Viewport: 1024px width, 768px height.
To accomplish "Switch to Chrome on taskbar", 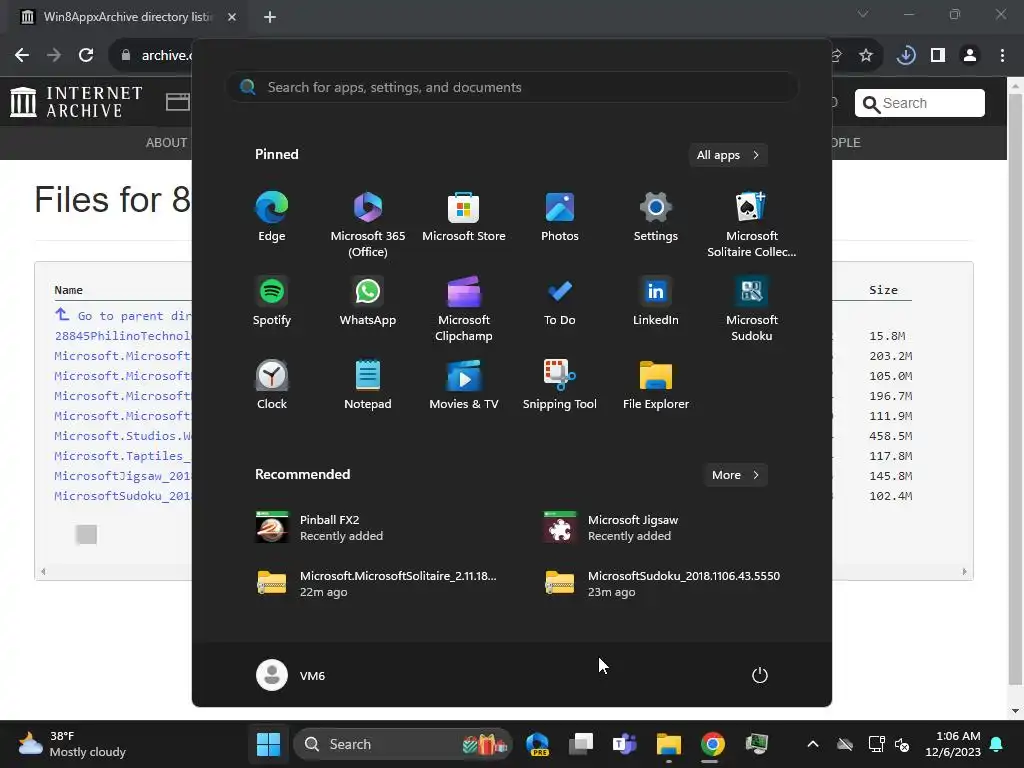I will (x=712, y=744).
